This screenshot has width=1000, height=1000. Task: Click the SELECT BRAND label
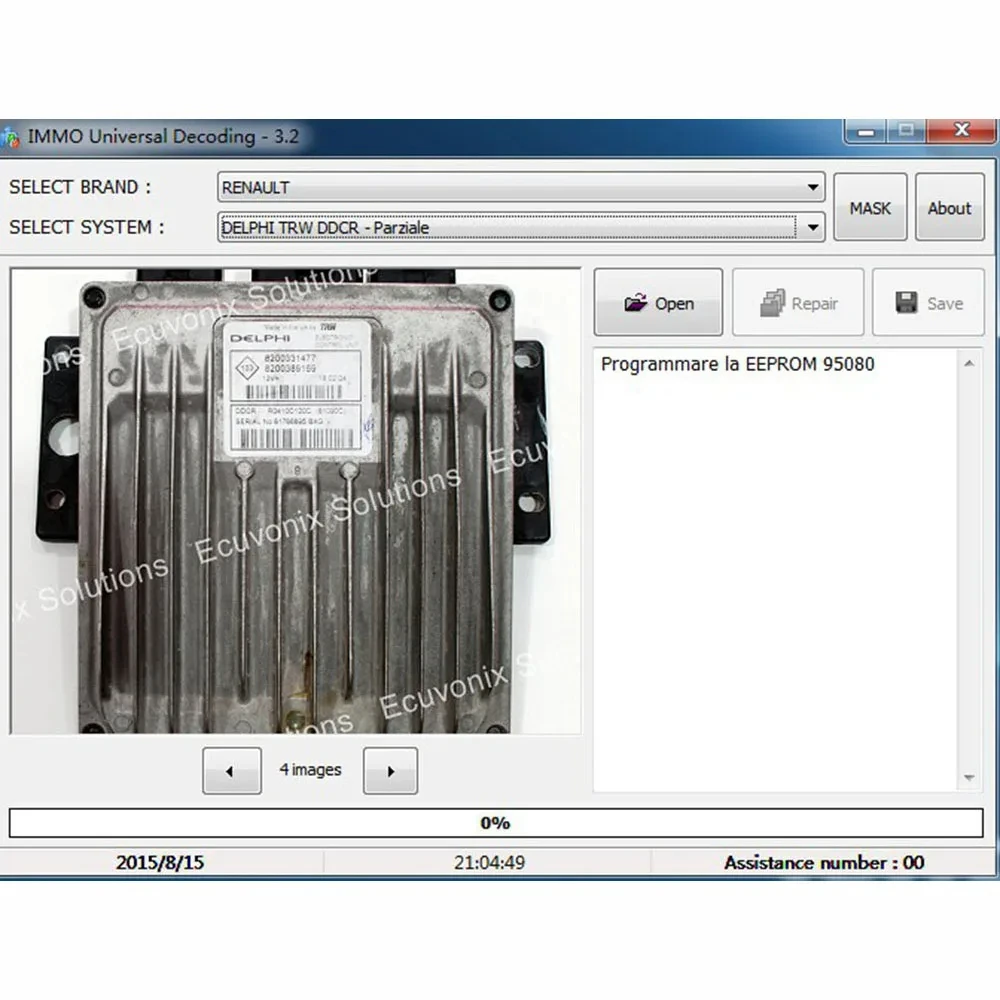(80, 187)
